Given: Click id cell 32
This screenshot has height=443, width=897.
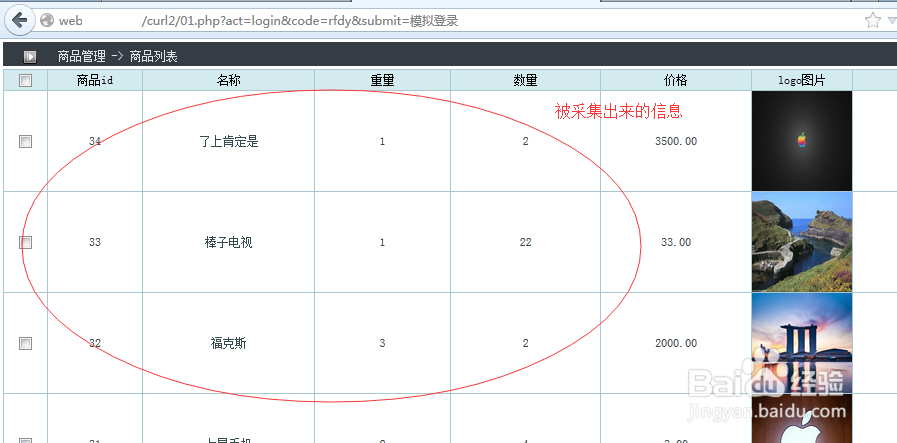Looking at the screenshot, I should click(x=95, y=343).
